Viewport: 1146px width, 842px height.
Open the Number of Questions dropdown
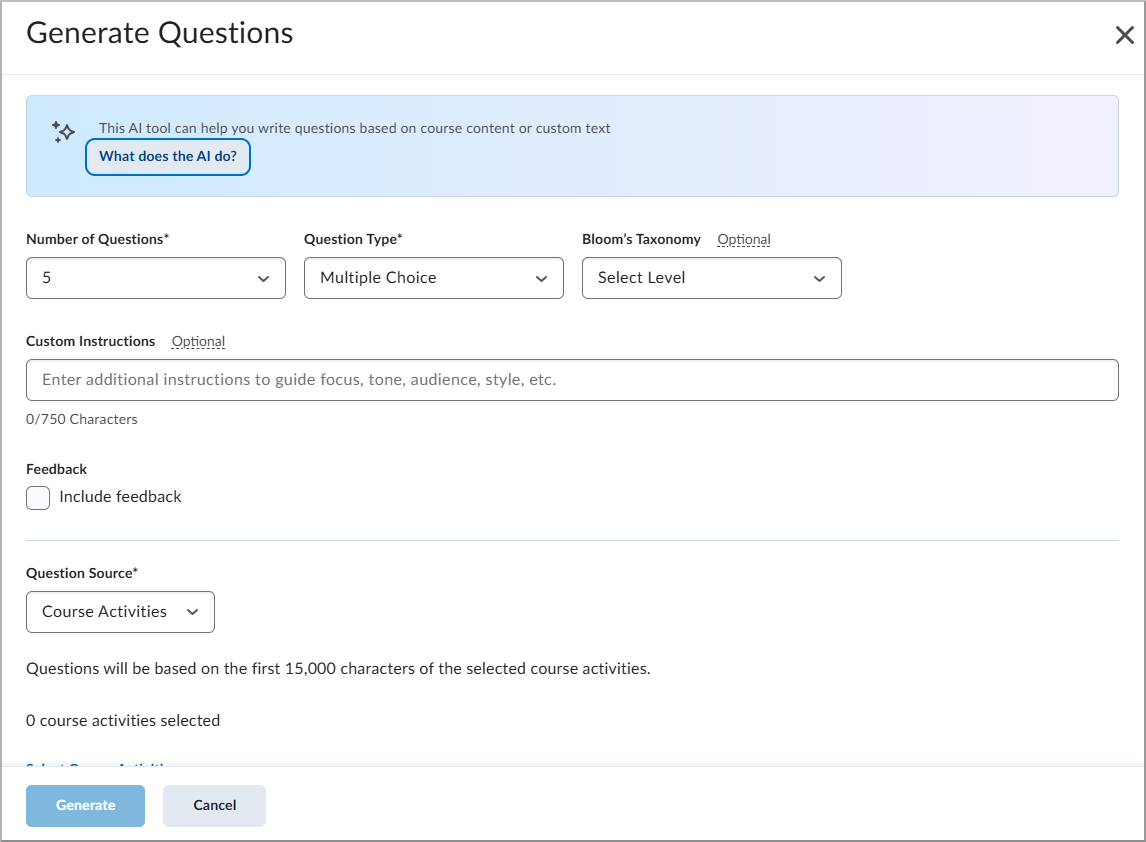[155, 277]
